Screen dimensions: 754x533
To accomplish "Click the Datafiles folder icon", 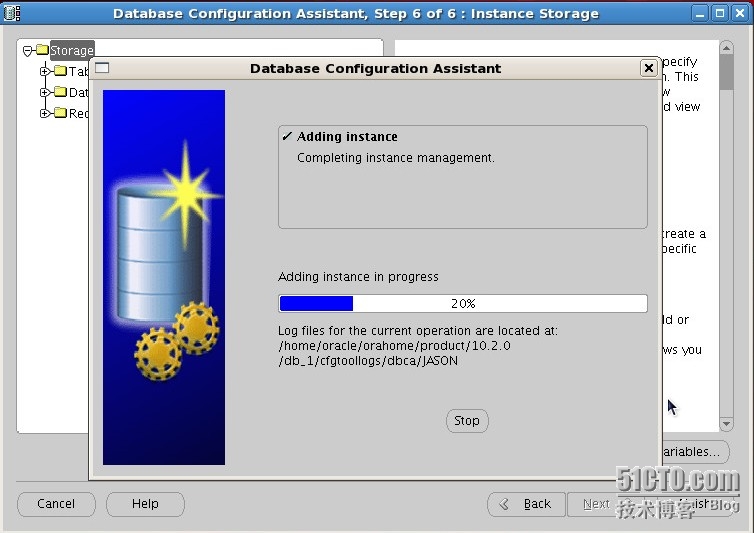I will [x=60, y=91].
